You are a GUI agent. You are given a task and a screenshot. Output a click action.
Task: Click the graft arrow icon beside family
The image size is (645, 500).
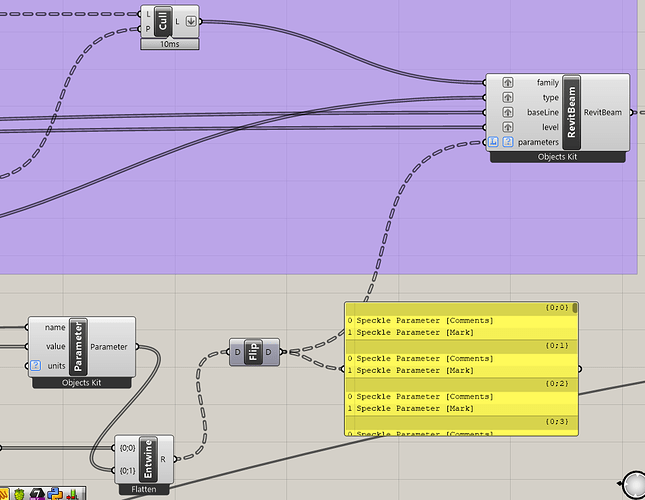[508, 83]
